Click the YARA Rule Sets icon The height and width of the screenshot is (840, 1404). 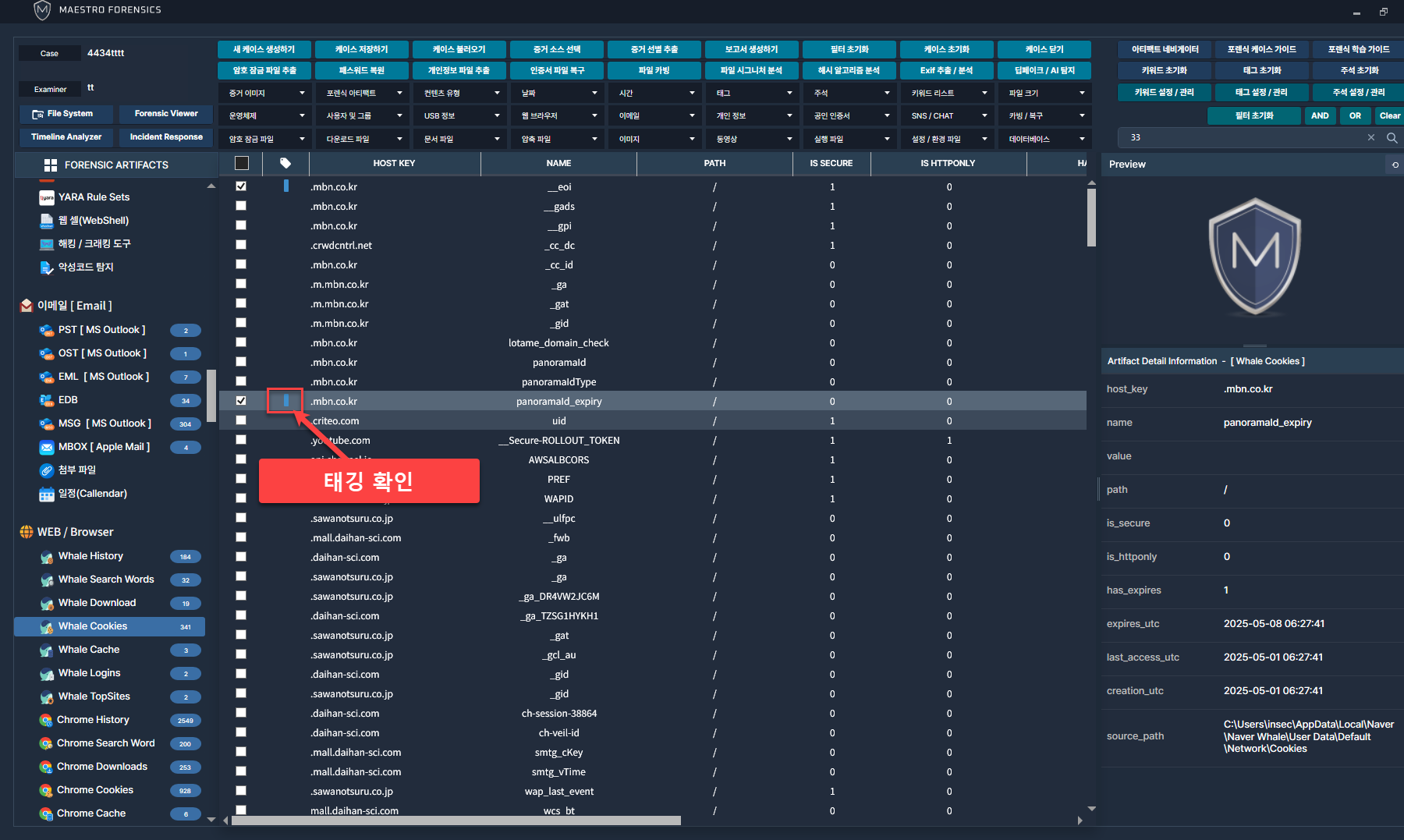click(47, 197)
